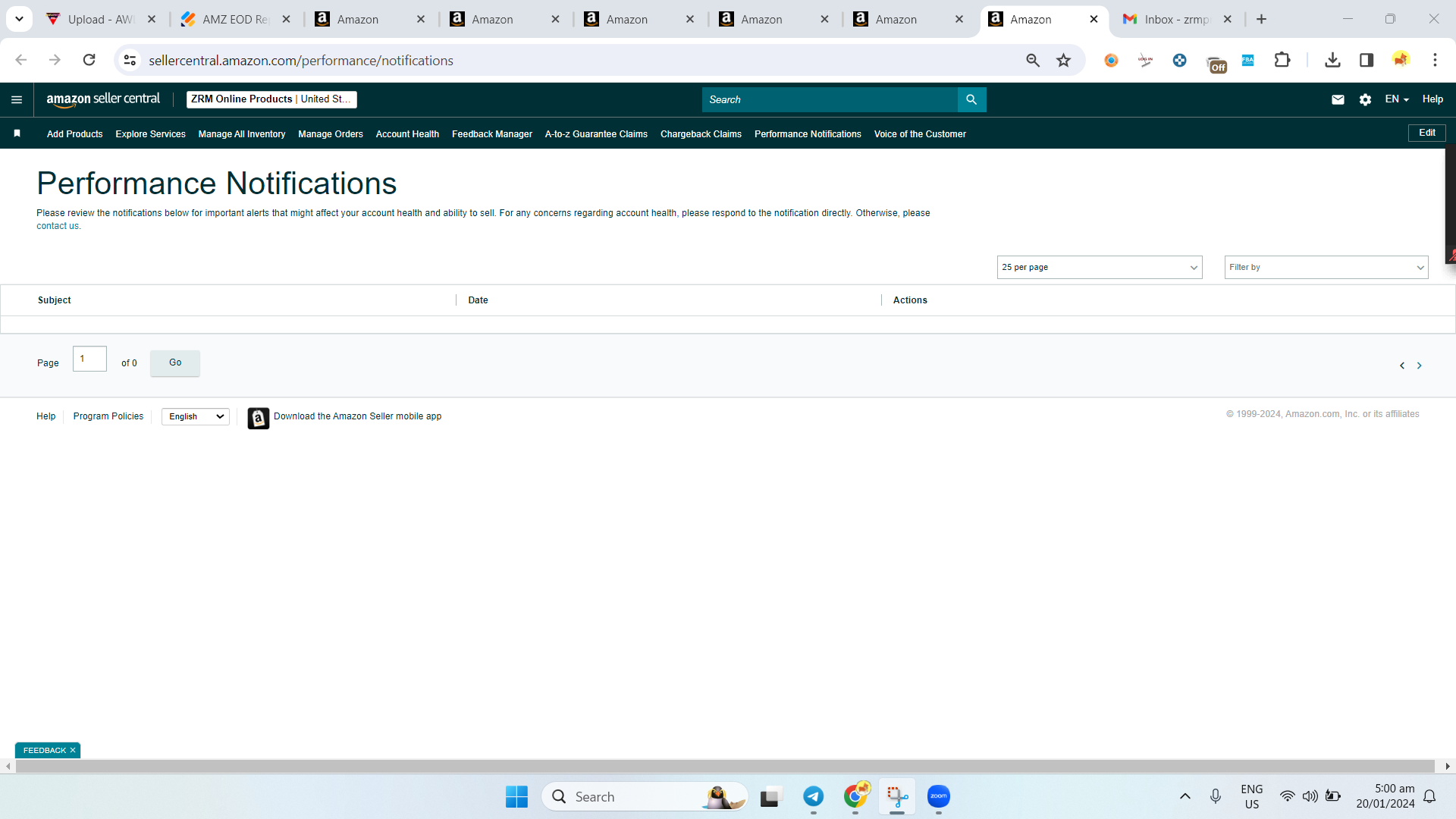Open the Snipping Tool in the taskbar
This screenshot has height=819, width=1456.
[x=897, y=796]
